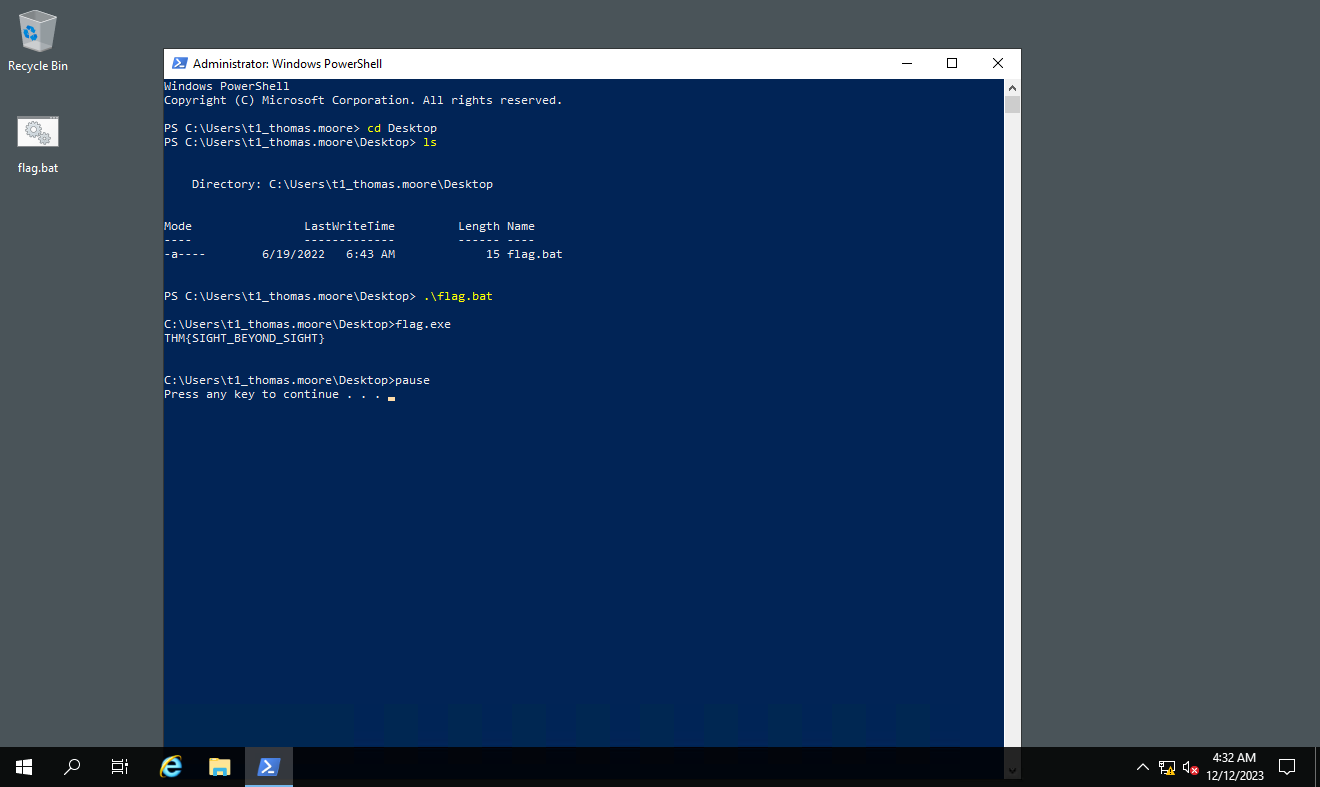Launch Internet Explorer from the taskbar

(172, 767)
